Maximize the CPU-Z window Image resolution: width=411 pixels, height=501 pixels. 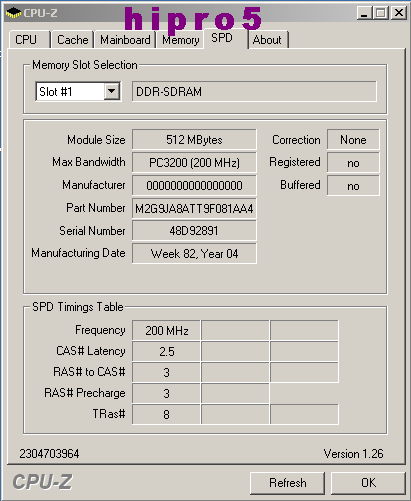coord(381,13)
